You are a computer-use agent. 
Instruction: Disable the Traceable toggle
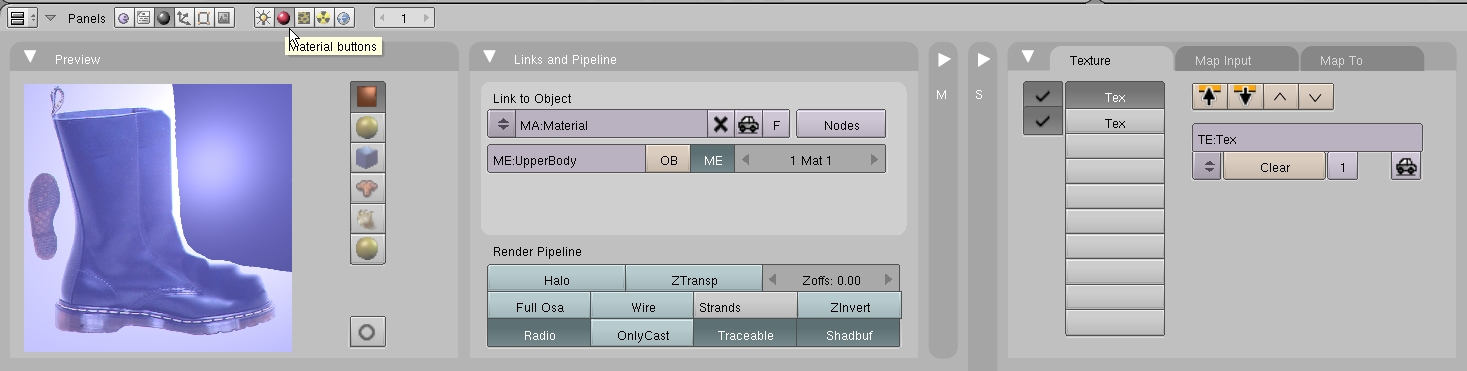(745, 335)
